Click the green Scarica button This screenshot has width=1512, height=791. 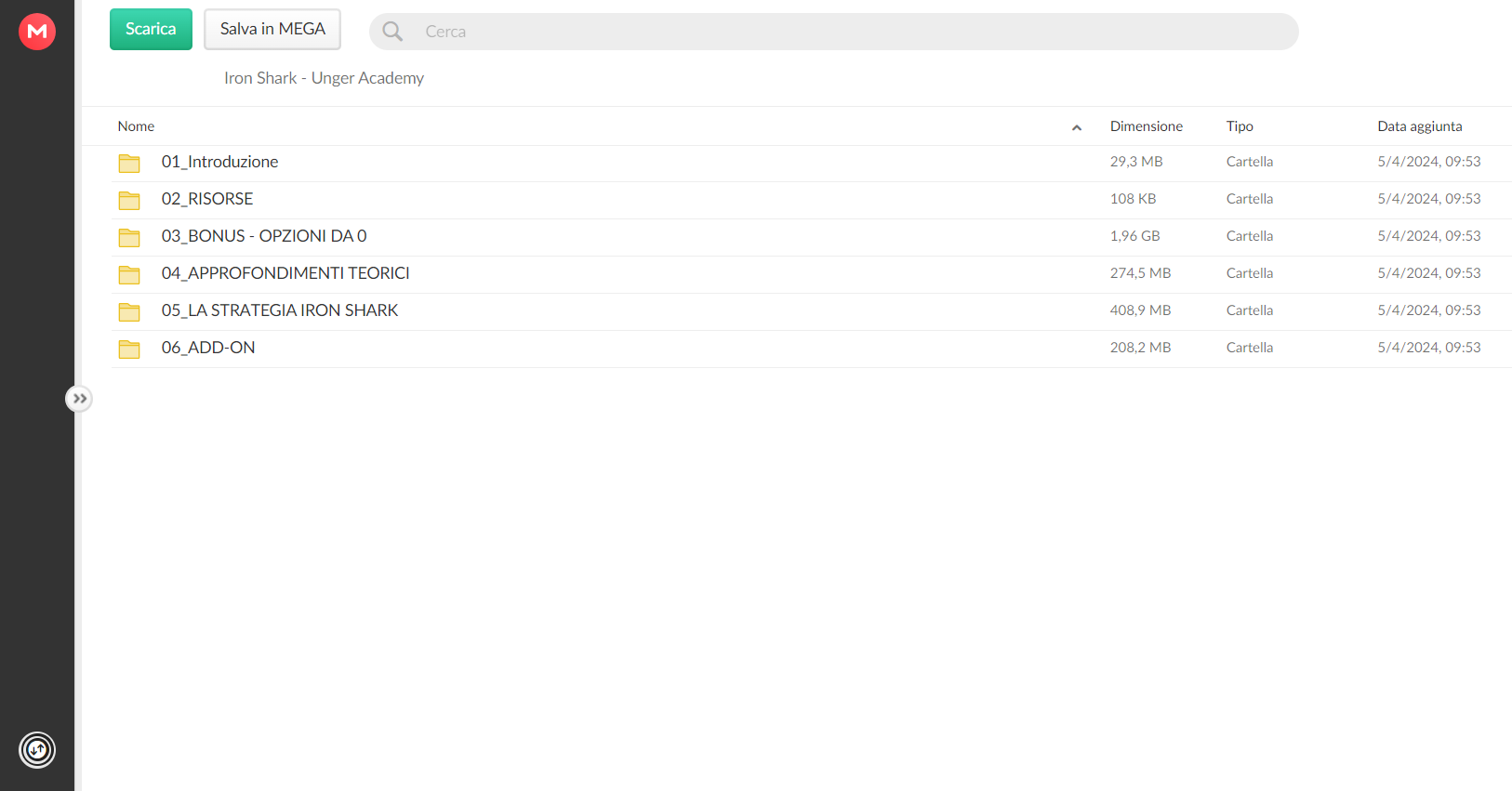point(151,29)
